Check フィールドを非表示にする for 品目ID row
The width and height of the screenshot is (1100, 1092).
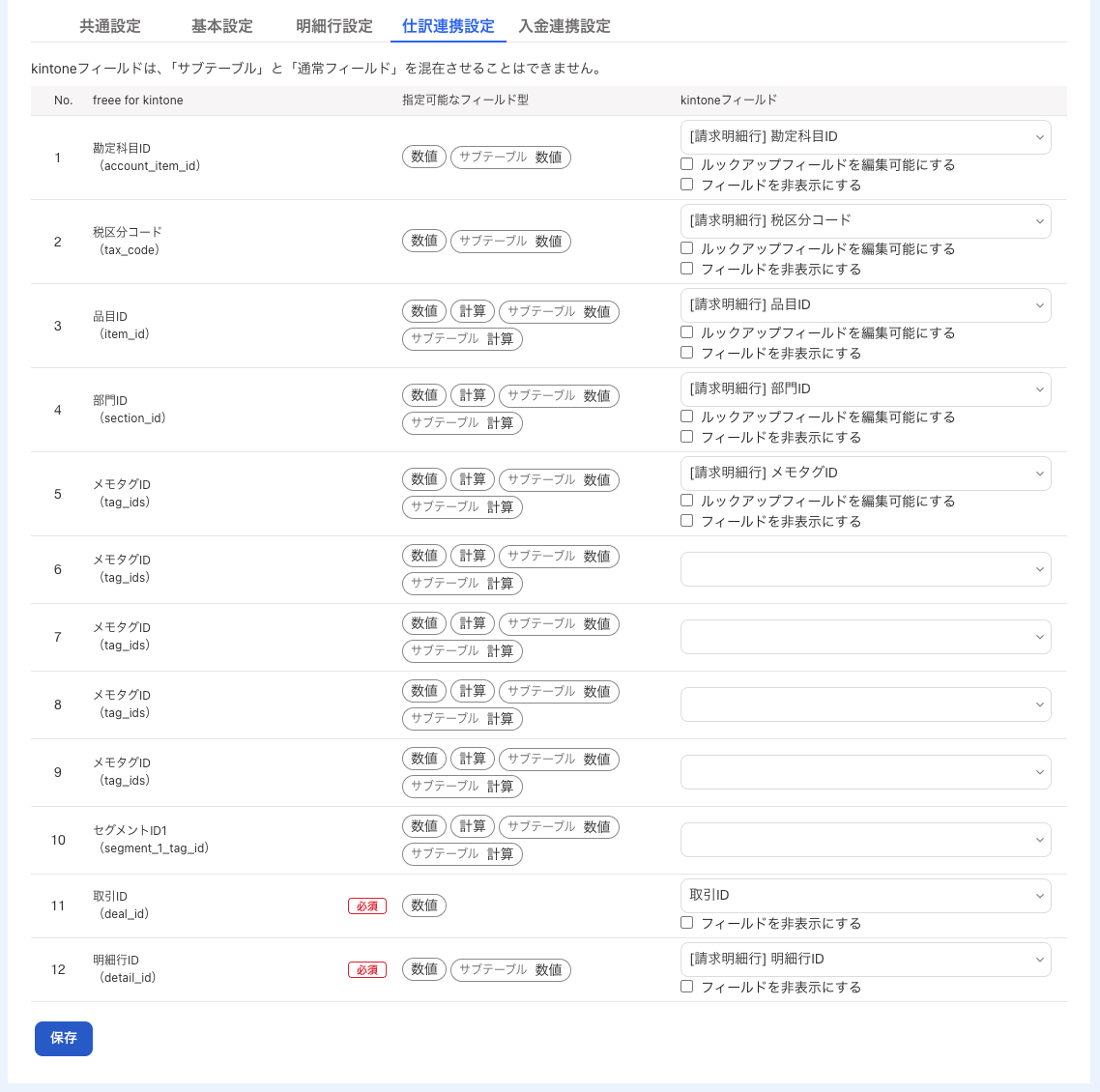coord(687,353)
